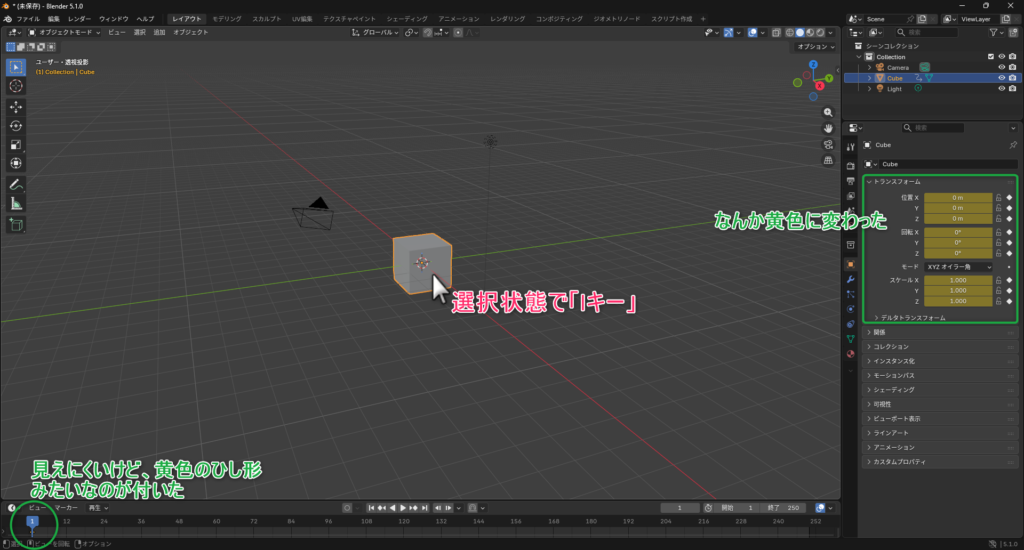1024x550 pixels.
Task: Click the Scale X value field
Action: tap(957, 279)
